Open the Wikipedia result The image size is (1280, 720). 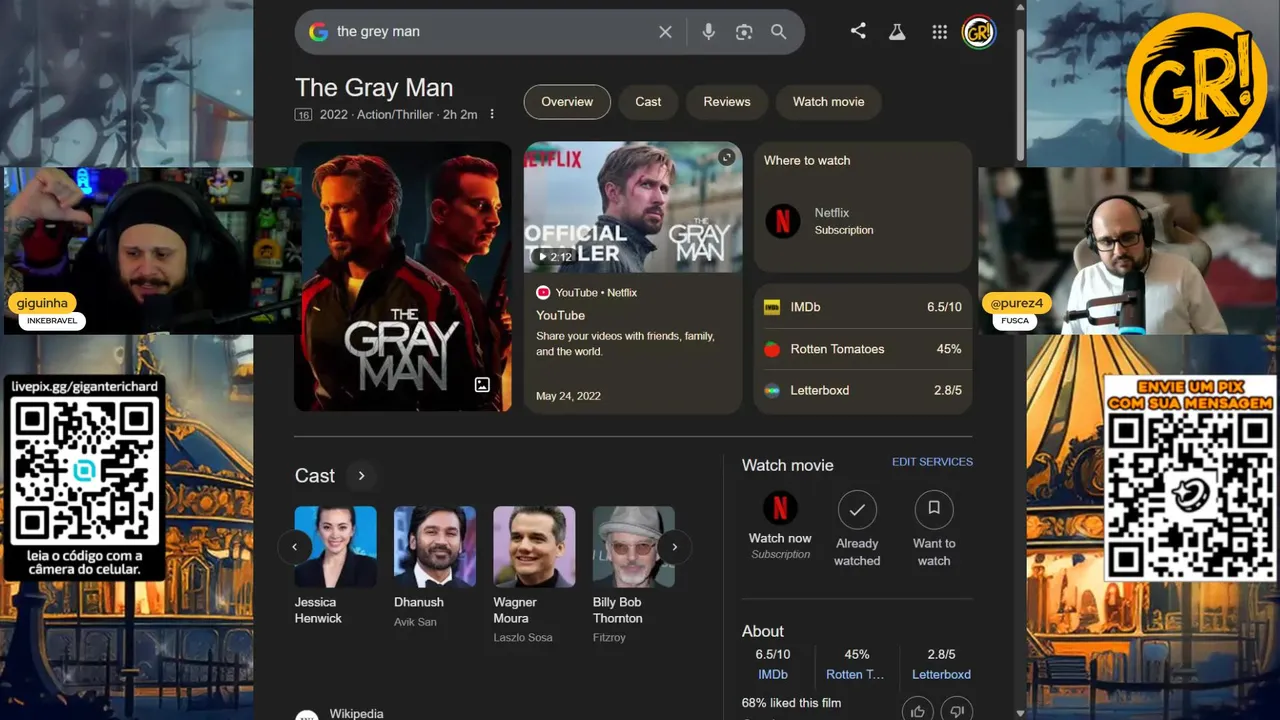tap(356, 713)
